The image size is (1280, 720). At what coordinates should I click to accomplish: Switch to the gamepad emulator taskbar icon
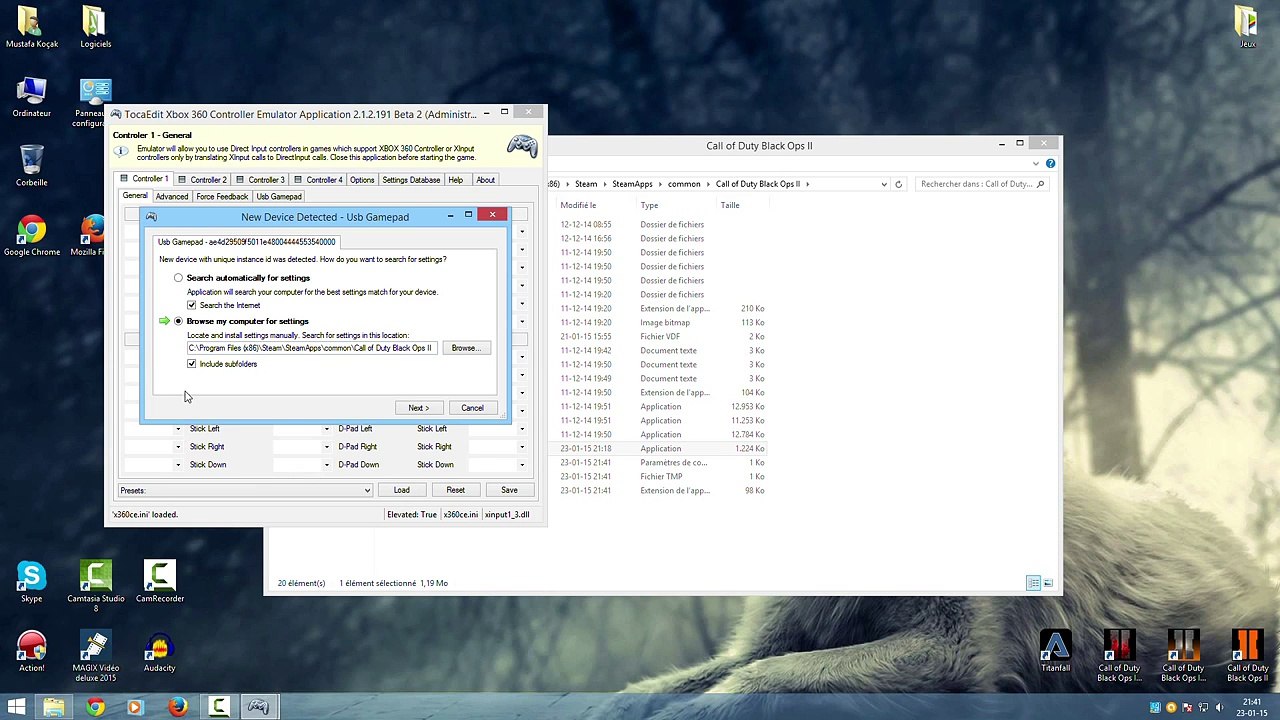[258, 708]
